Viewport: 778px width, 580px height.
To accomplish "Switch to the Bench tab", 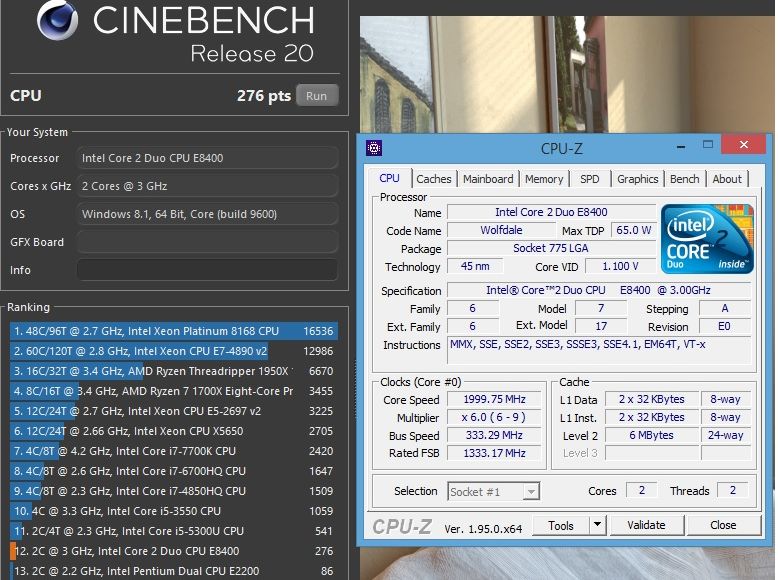I will coord(684,179).
